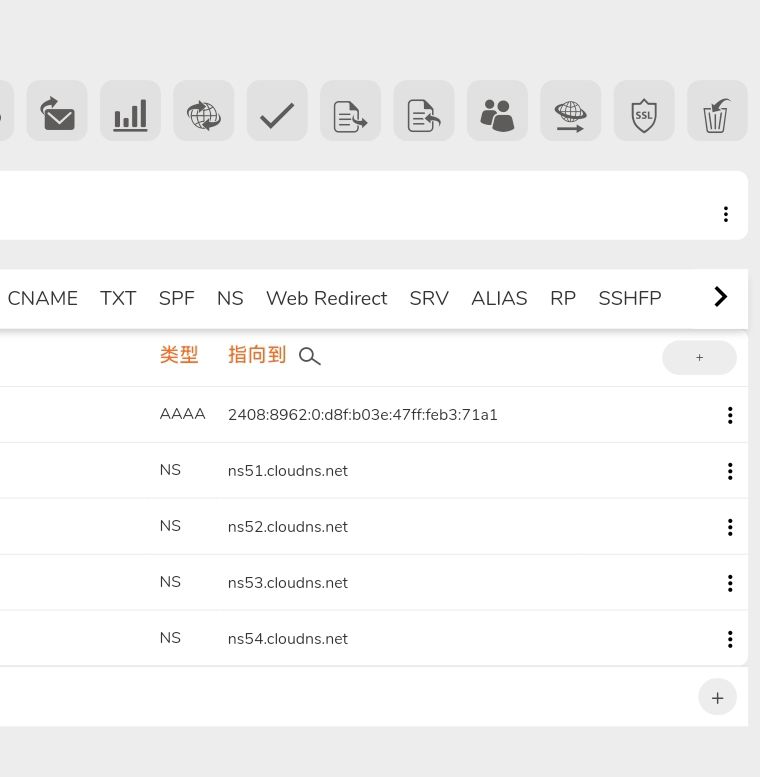The height and width of the screenshot is (777, 760).
Task: Switch to the SPF tab
Action: pyautogui.click(x=176, y=298)
